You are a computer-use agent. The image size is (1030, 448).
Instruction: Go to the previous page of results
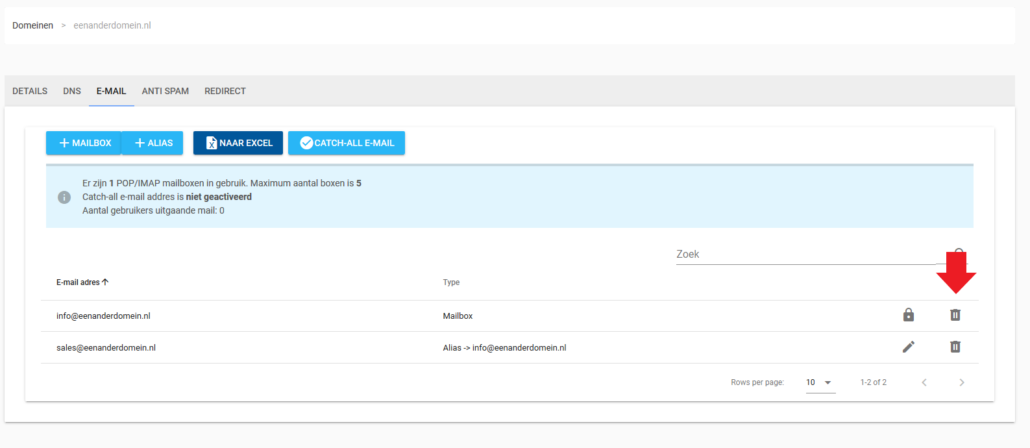923,382
